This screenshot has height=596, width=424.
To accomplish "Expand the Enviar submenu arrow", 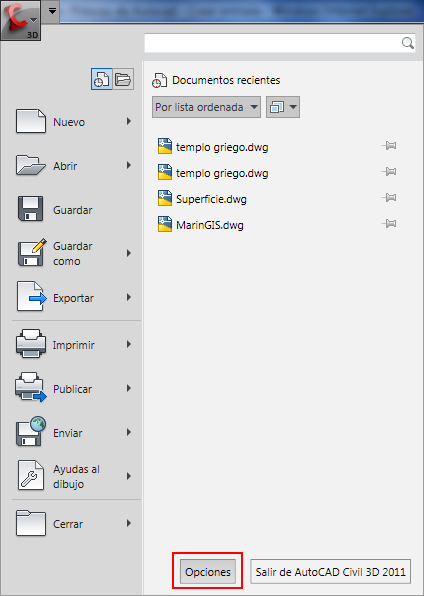I will coord(129,432).
